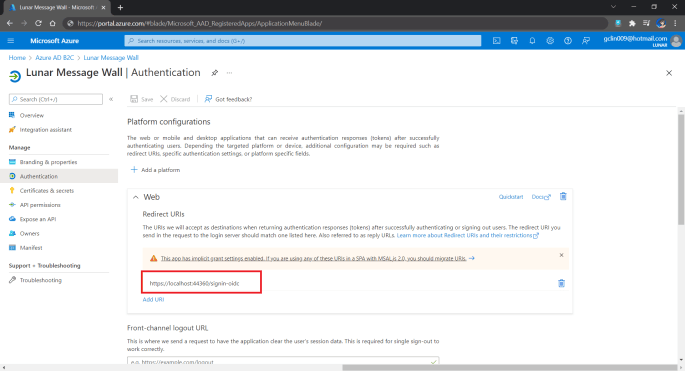
Task: Click the Microsoft Azure logo text
Action: pos(55,41)
